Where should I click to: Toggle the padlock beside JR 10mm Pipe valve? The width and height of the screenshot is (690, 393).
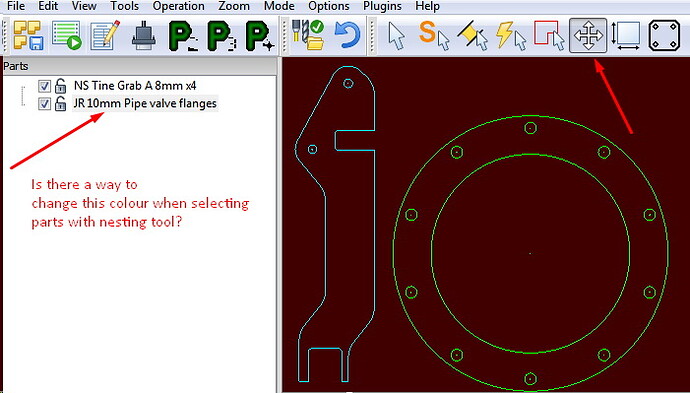coord(60,103)
